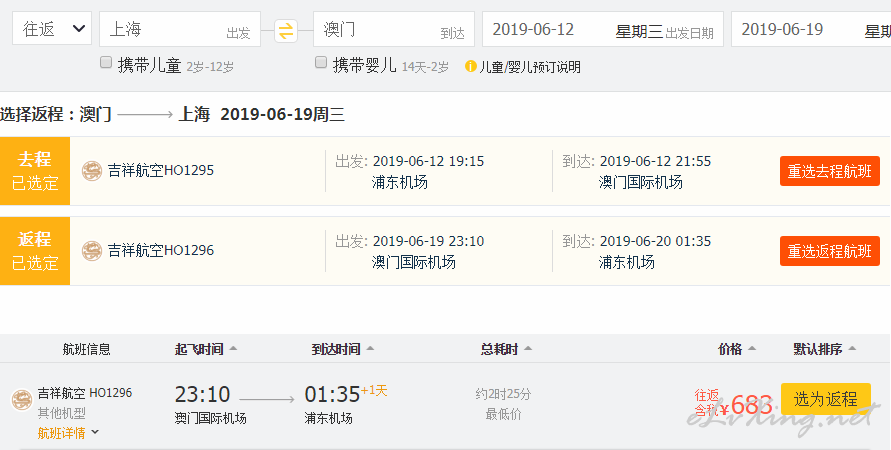The image size is (891, 450).
Task: Select the 默认排序 sorting option
Action: pos(825,349)
